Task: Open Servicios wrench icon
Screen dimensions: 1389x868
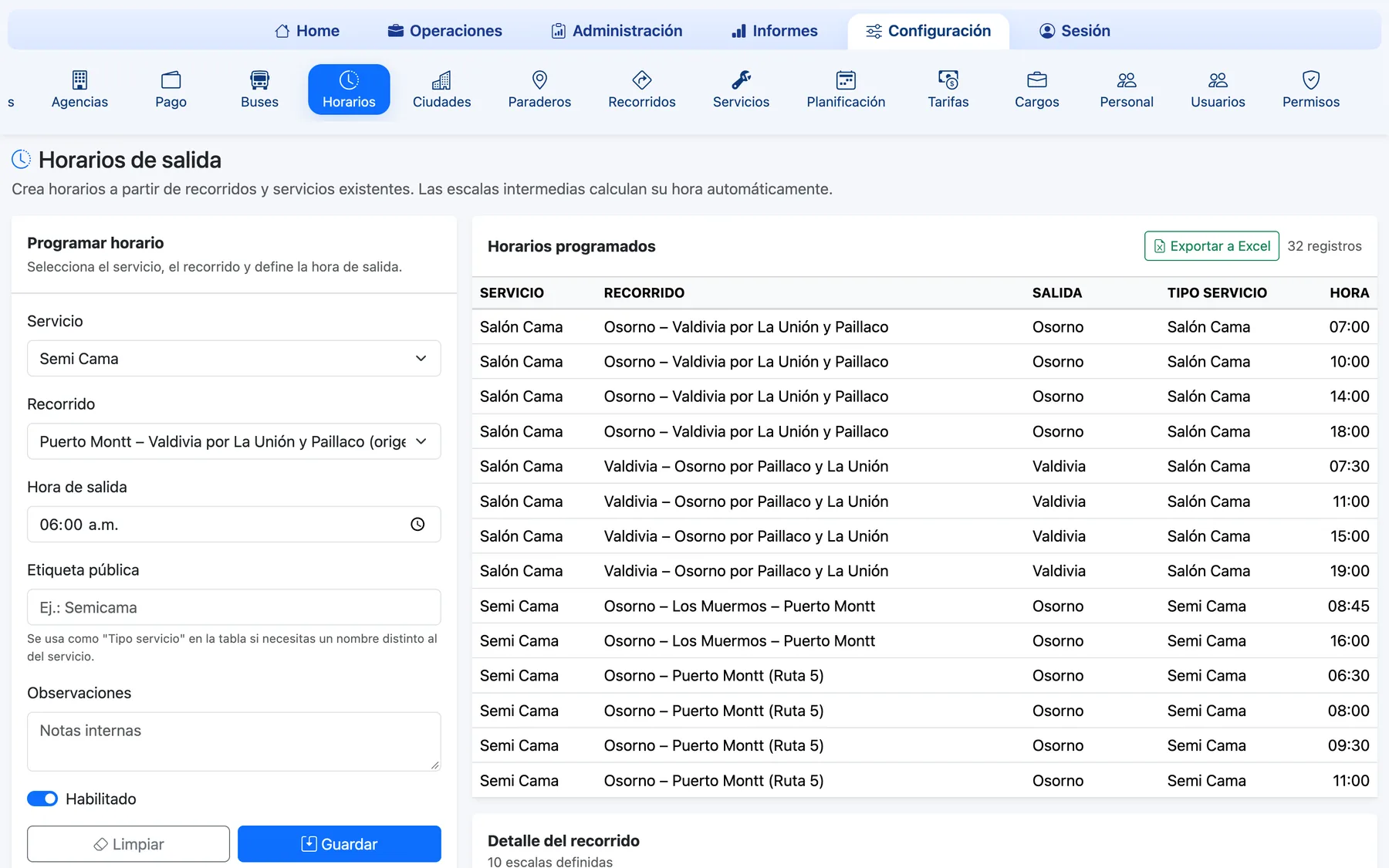Action: 741,80
